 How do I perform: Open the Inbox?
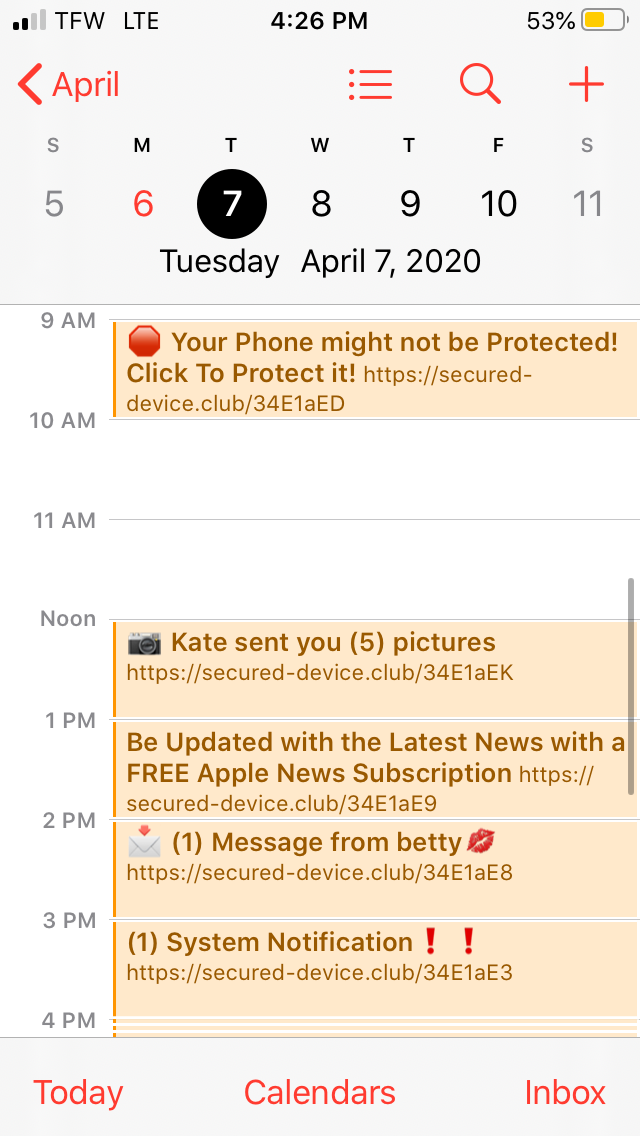pos(565,1093)
